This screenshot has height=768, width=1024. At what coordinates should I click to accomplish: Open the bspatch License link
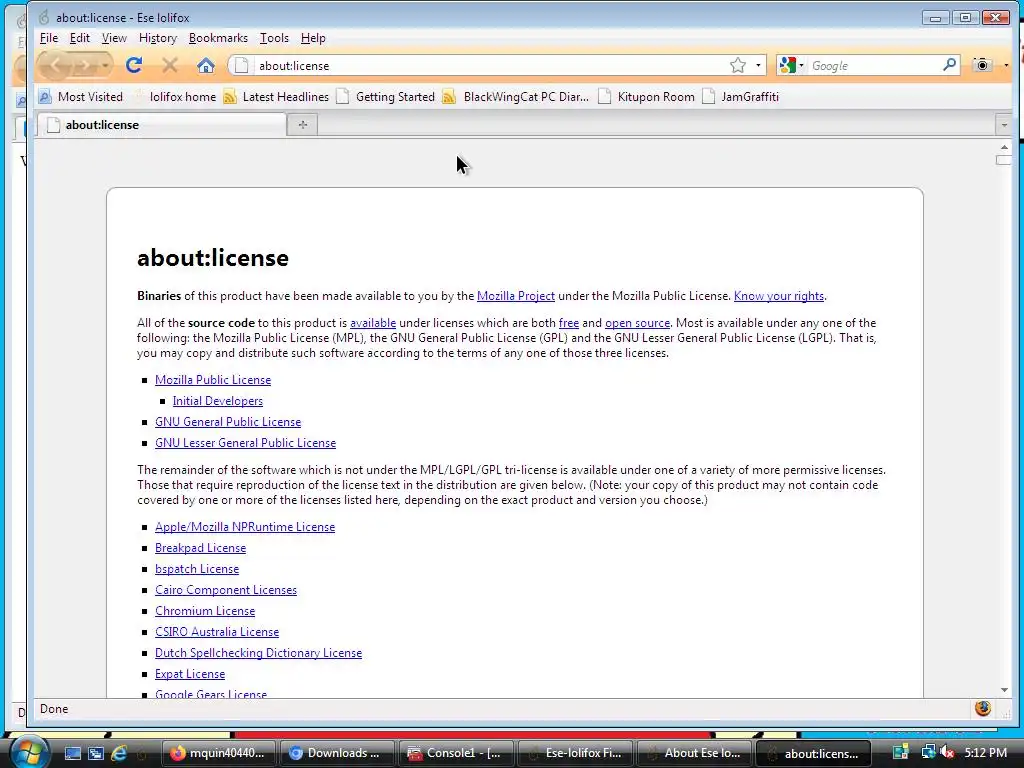pos(197,568)
